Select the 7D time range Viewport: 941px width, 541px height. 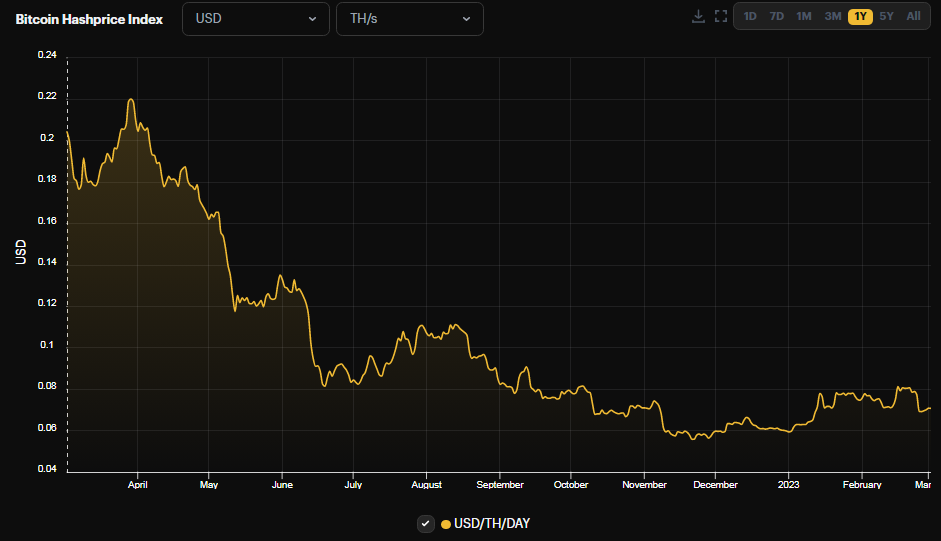[777, 17]
